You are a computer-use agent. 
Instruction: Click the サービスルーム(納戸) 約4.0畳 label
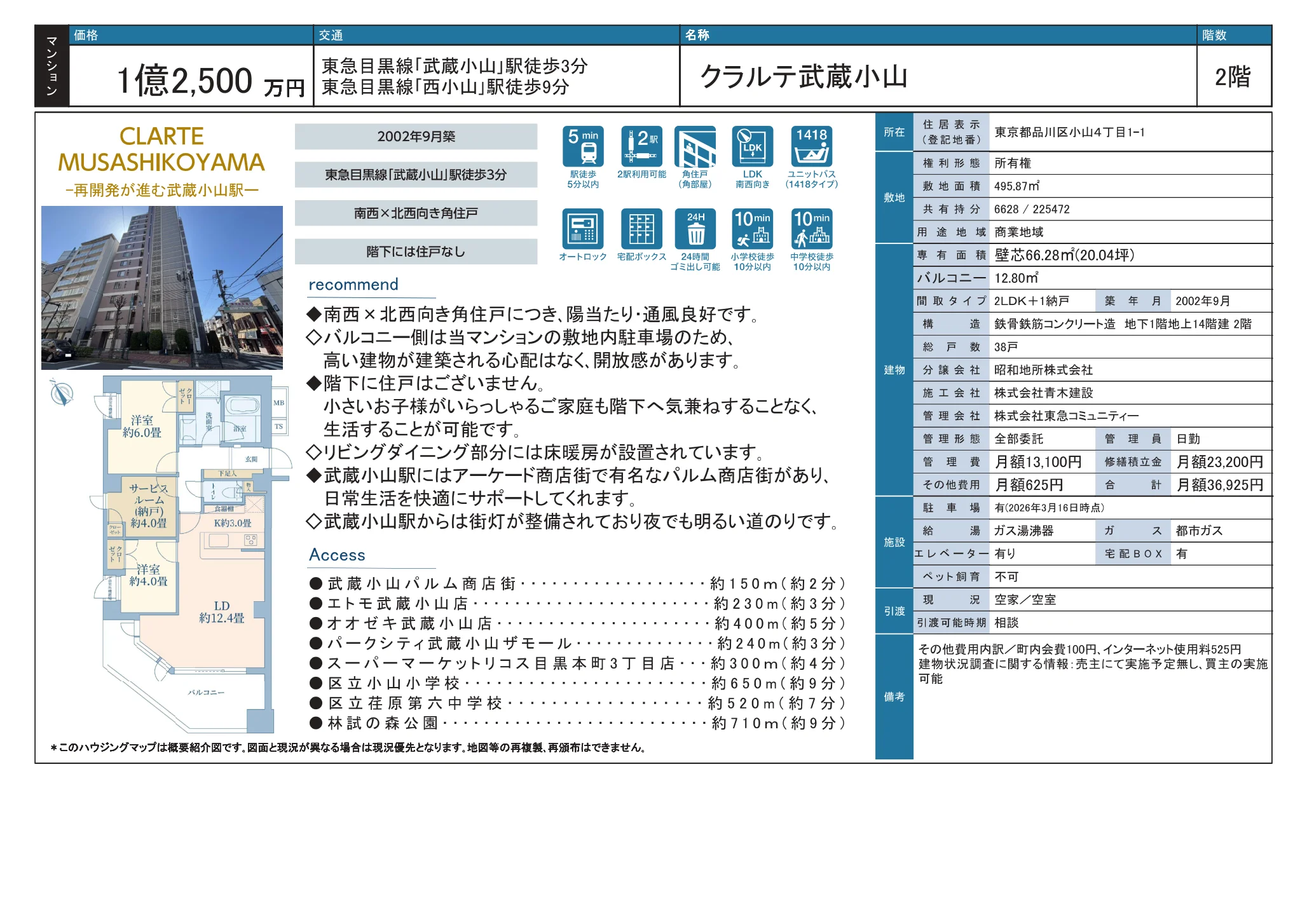(x=148, y=506)
